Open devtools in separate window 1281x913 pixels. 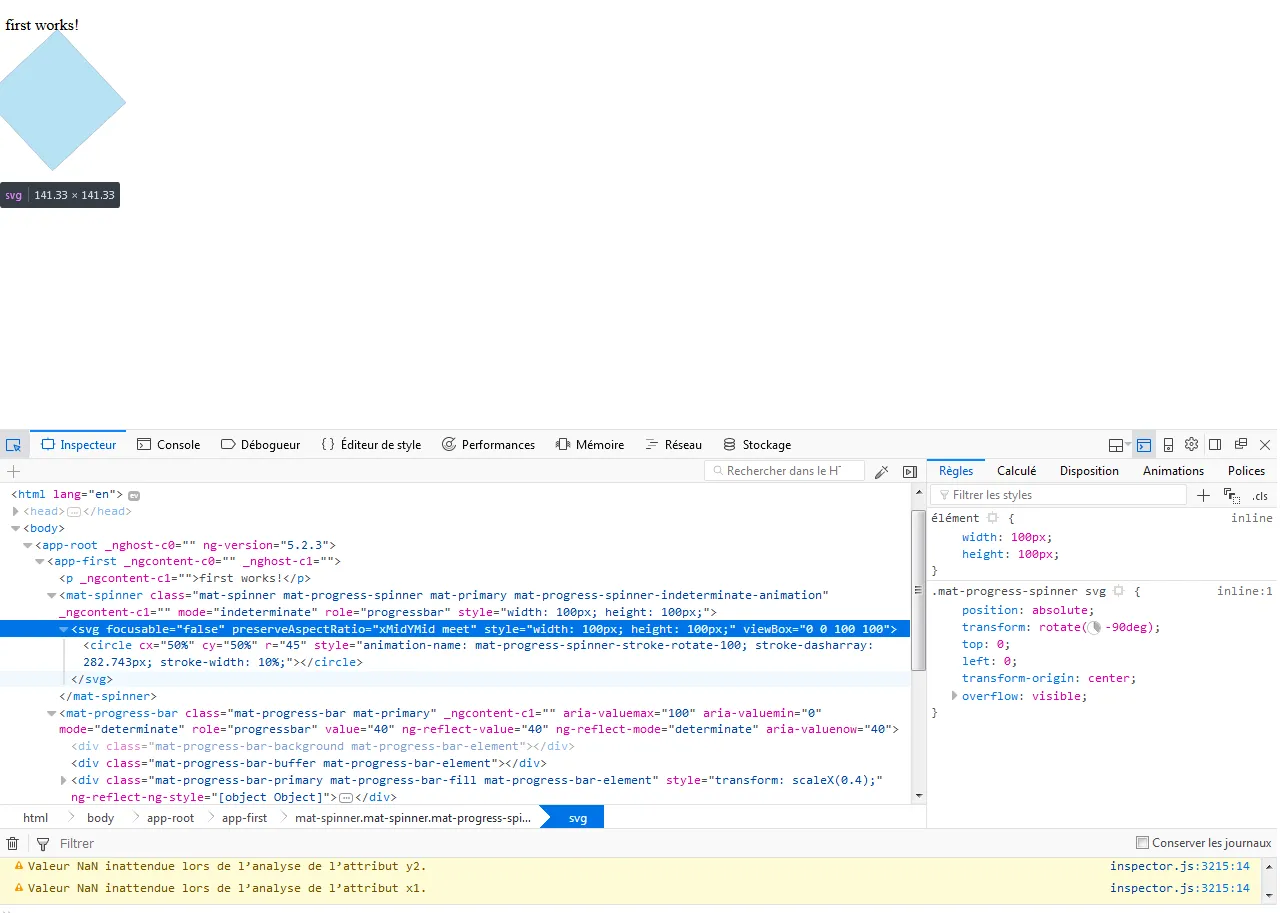[1240, 445]
